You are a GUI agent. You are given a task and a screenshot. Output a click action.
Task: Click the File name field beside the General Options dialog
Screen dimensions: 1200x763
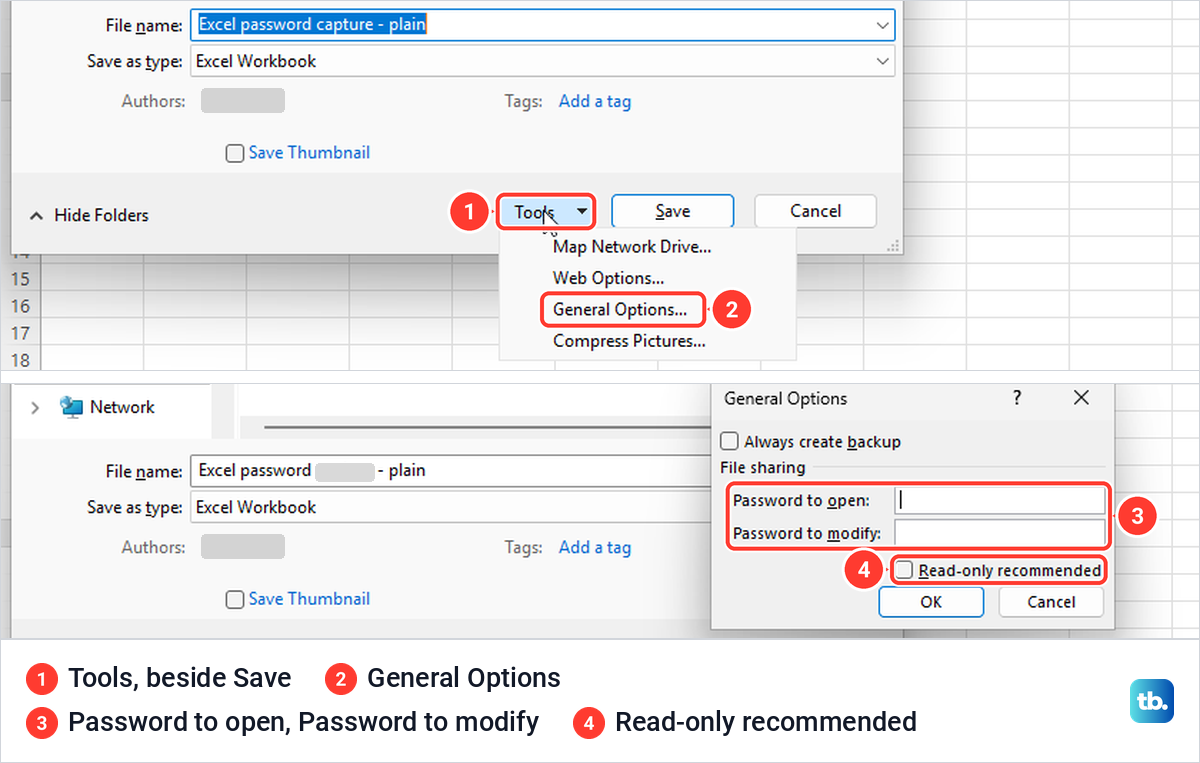(450, 470)
